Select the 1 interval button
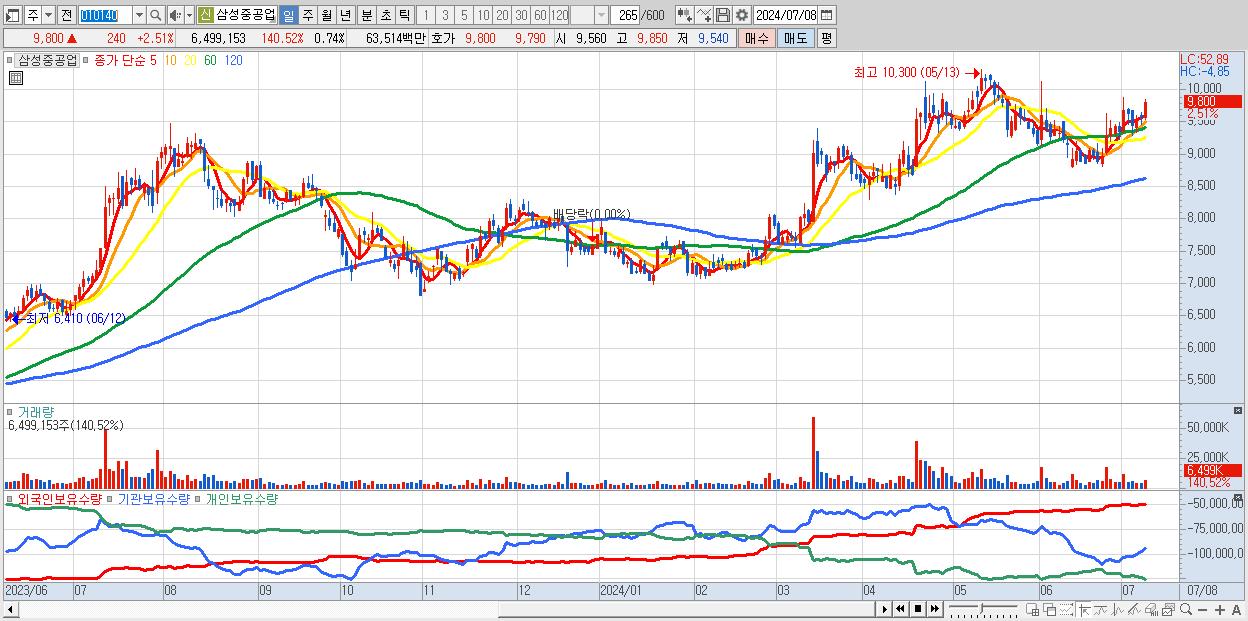This screenshot has width=1248, height=621. click(x=426, y=15)
